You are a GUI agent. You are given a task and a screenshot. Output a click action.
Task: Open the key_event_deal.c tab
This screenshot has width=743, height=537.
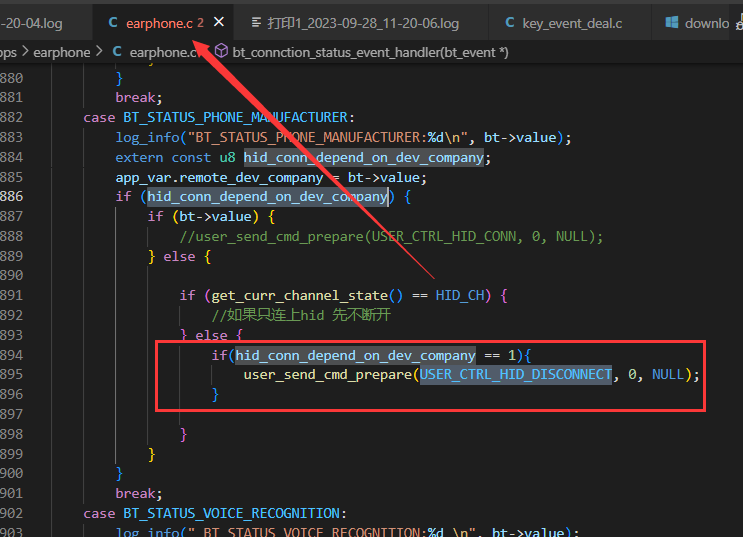572,23
